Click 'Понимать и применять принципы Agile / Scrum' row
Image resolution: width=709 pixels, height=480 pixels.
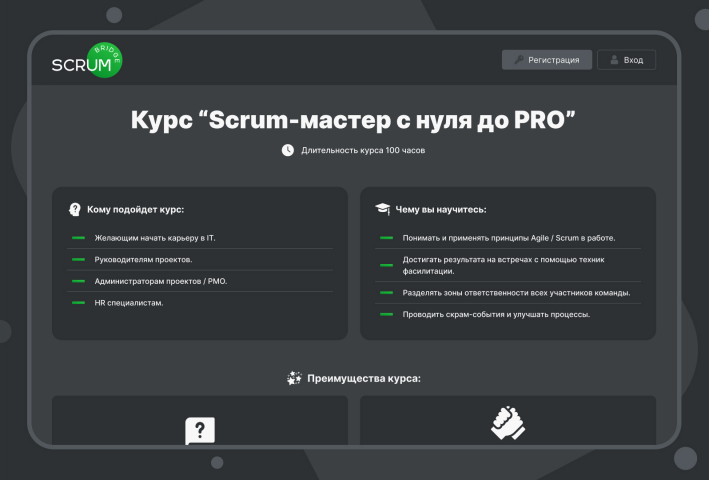(508, 238)
